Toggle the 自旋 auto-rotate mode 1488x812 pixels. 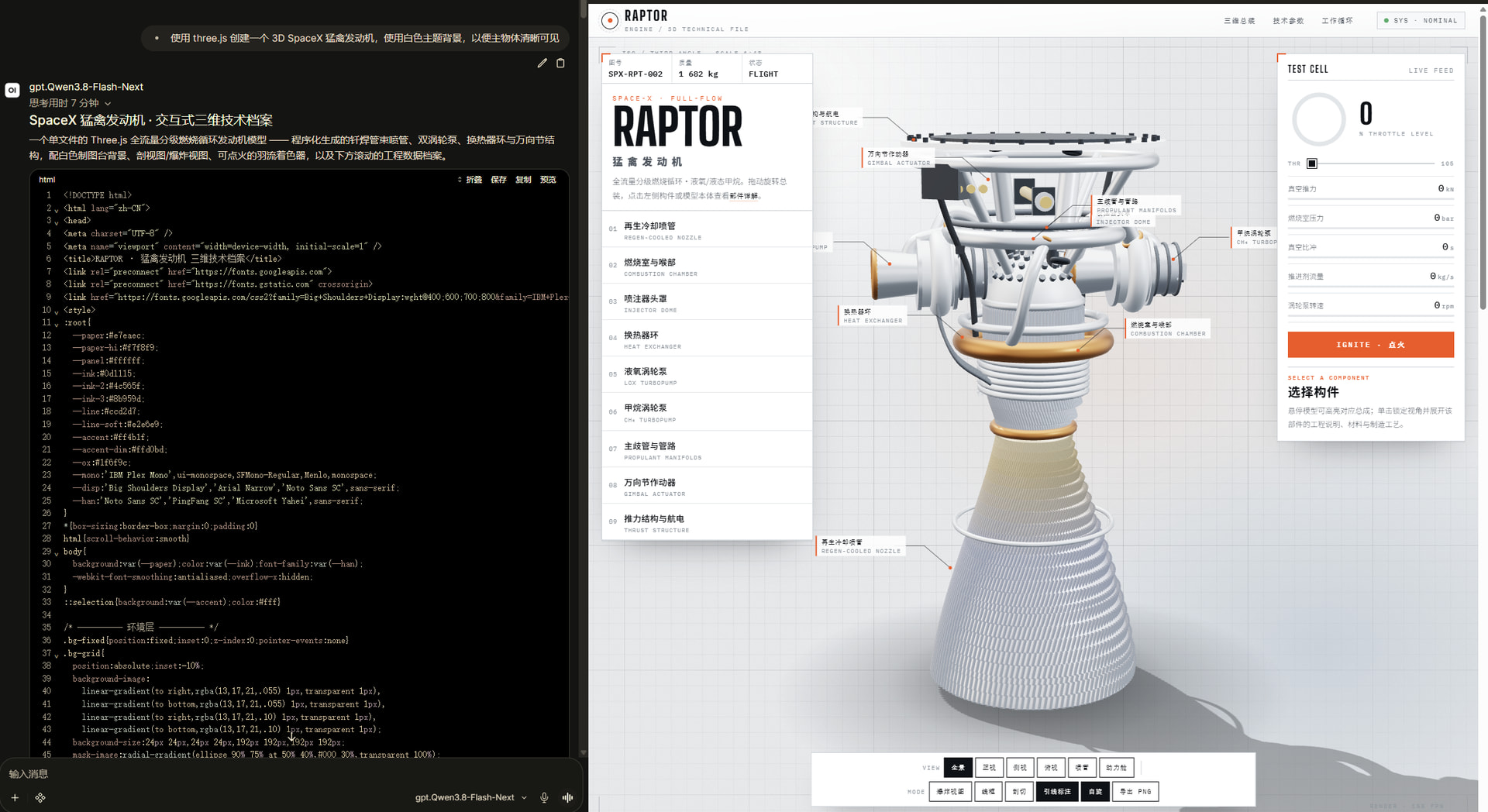[1095, 792]
